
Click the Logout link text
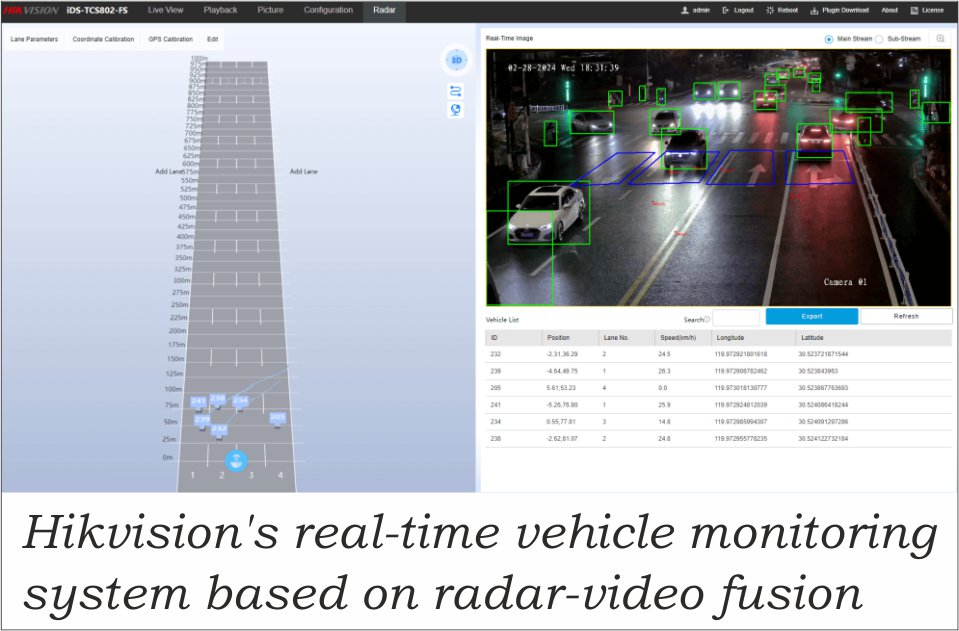coord(744,10)
